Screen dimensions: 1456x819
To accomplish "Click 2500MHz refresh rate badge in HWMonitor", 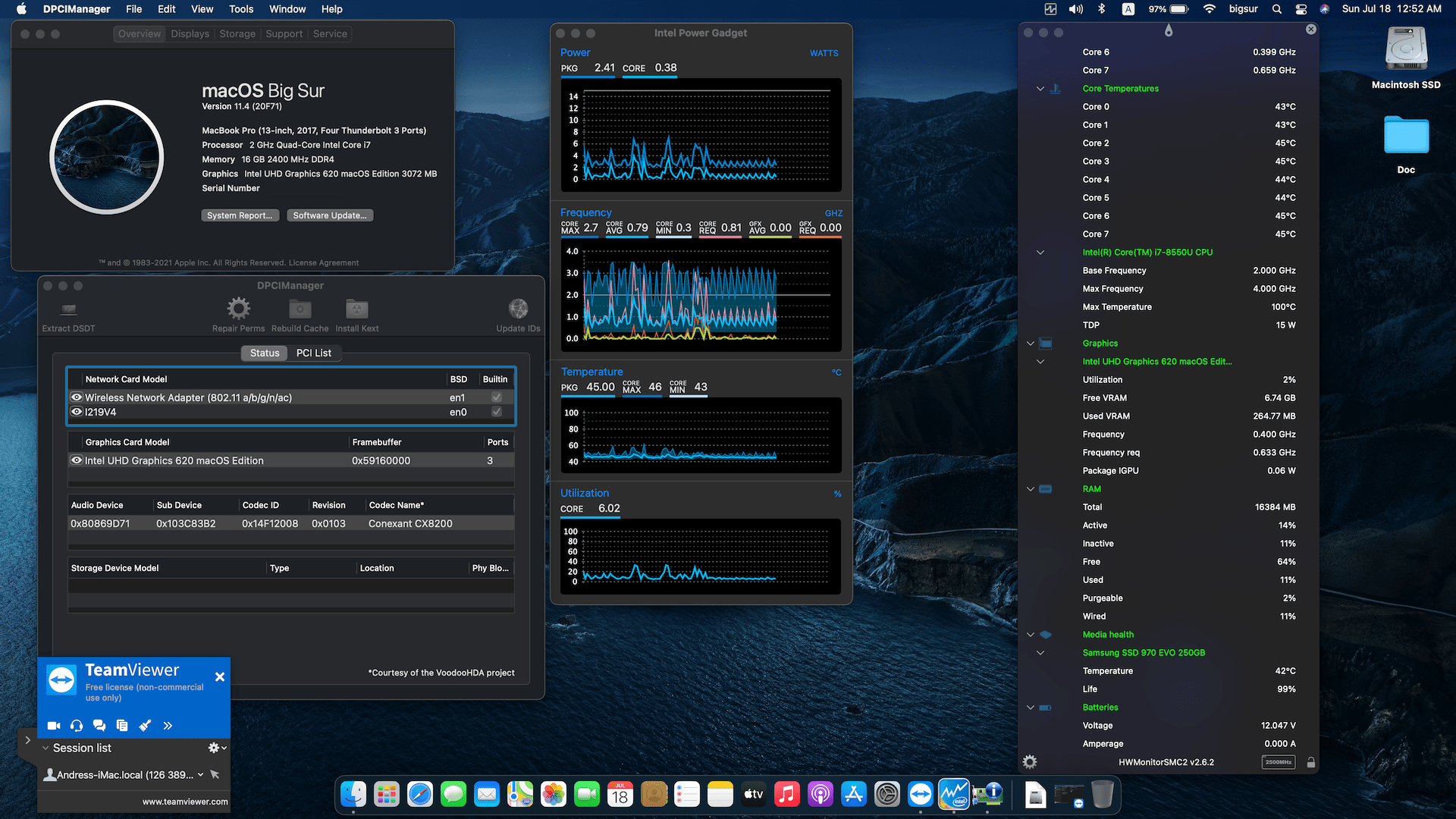I will pyautogui.click(x=1279, y=762).
